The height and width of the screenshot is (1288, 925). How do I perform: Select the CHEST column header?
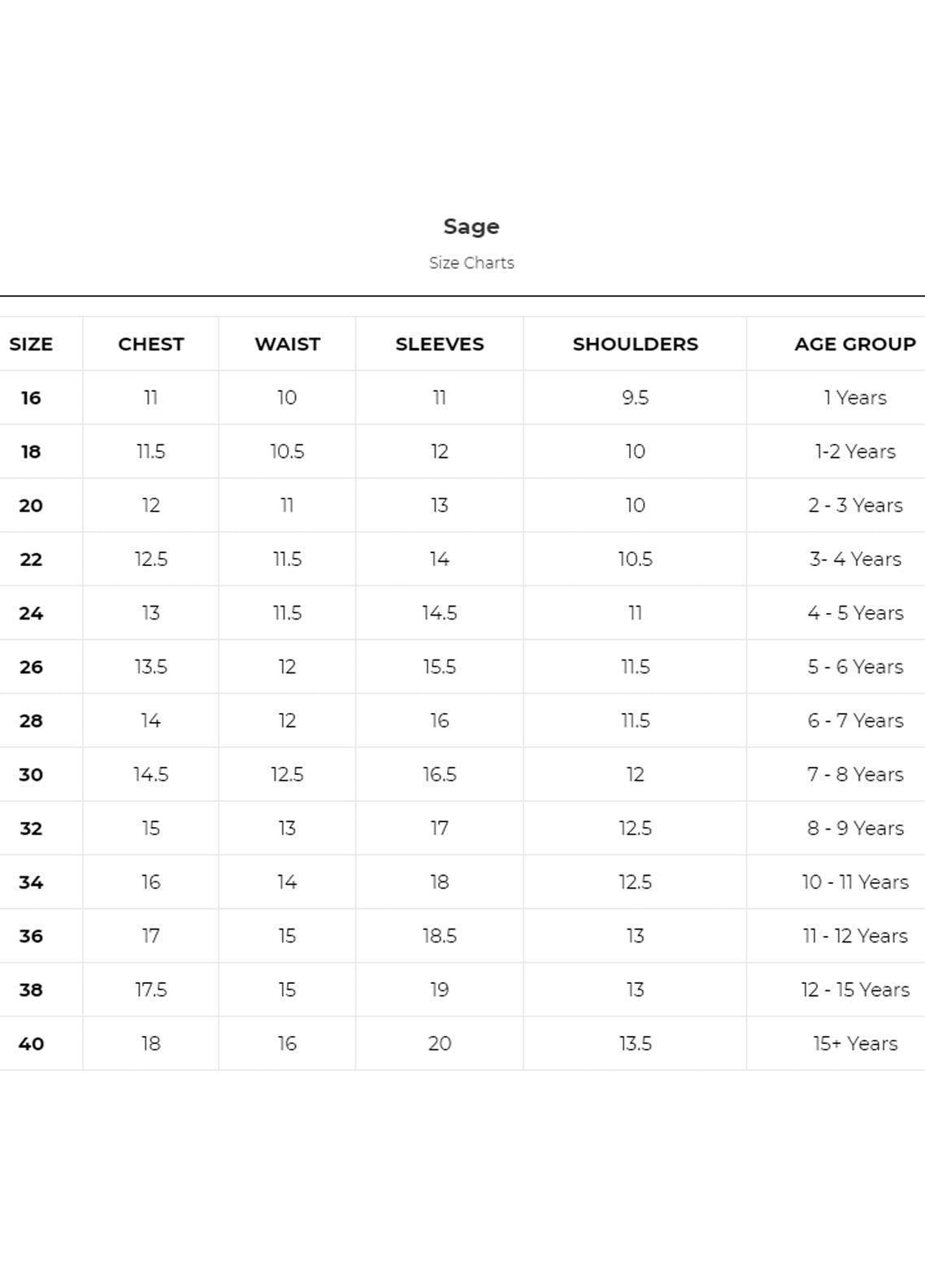(x=151, y=344)
